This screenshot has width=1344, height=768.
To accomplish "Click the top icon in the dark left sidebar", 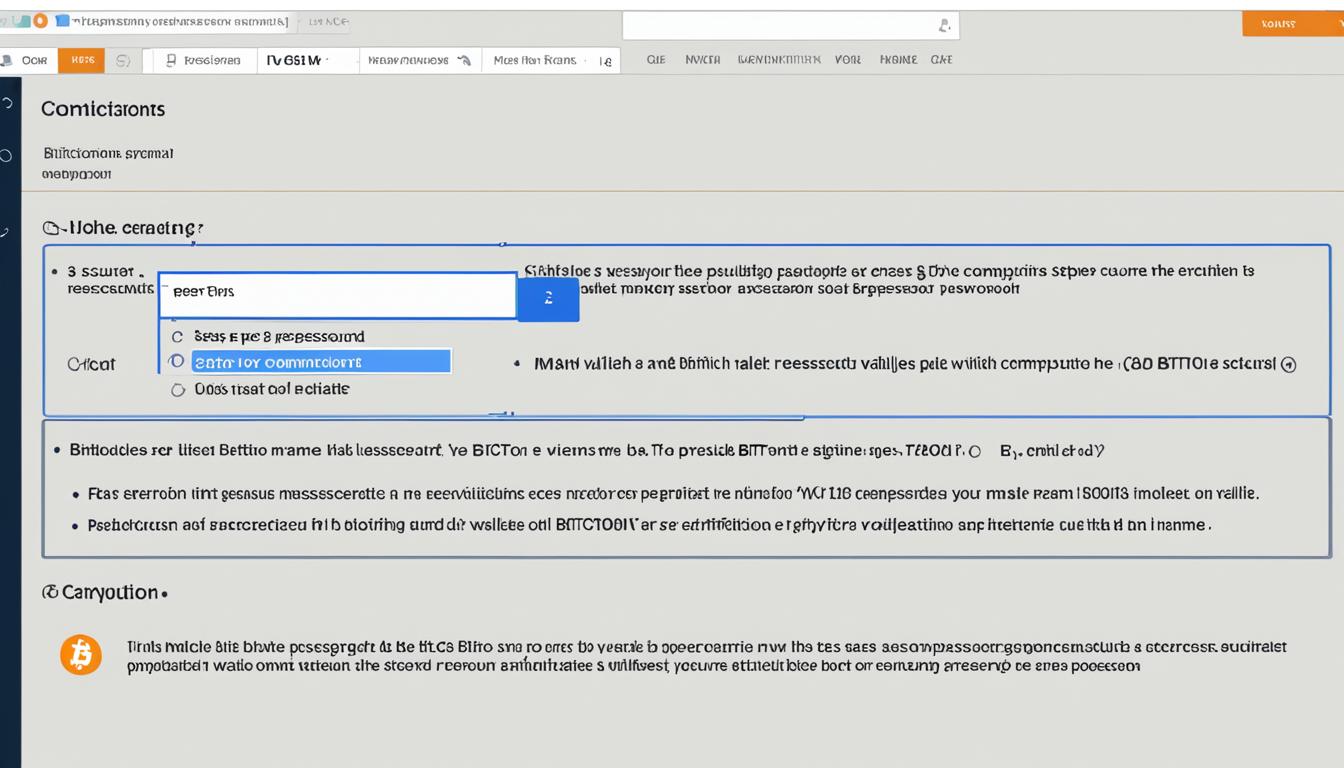I will [9, 103].
